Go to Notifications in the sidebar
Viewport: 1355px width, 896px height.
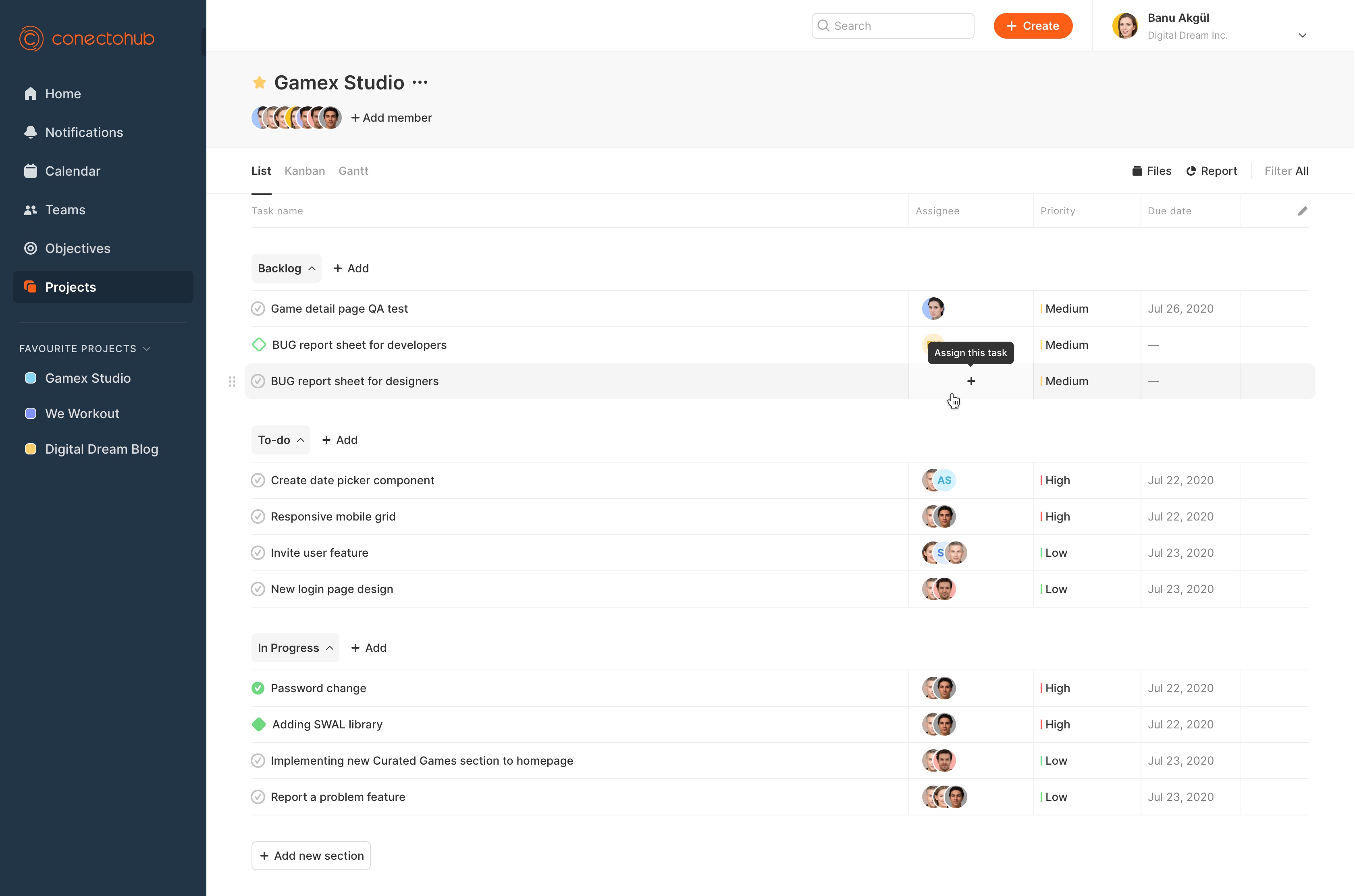coord(83,133)
